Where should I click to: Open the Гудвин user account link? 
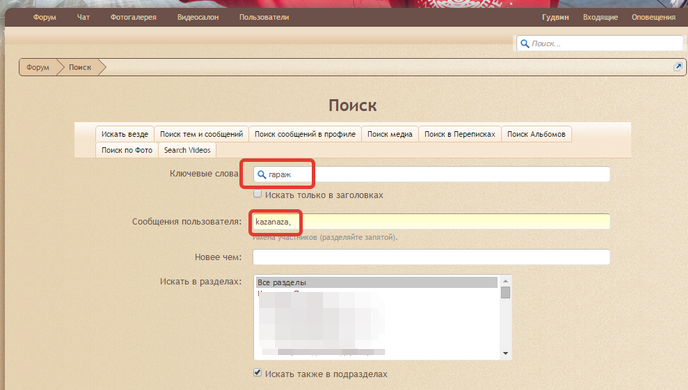pos(555,17)
